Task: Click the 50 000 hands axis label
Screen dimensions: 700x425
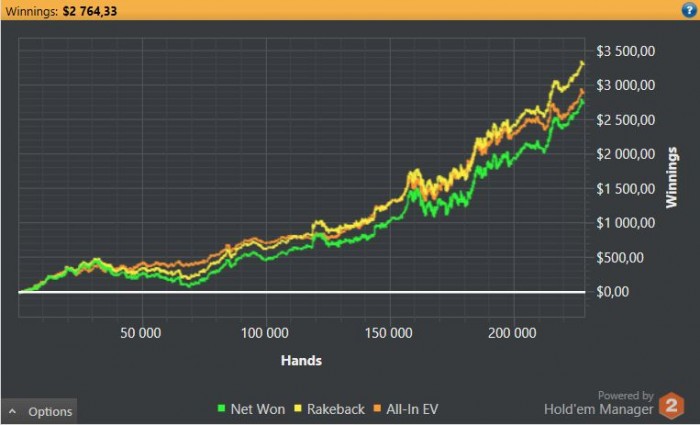Action: 141,333
